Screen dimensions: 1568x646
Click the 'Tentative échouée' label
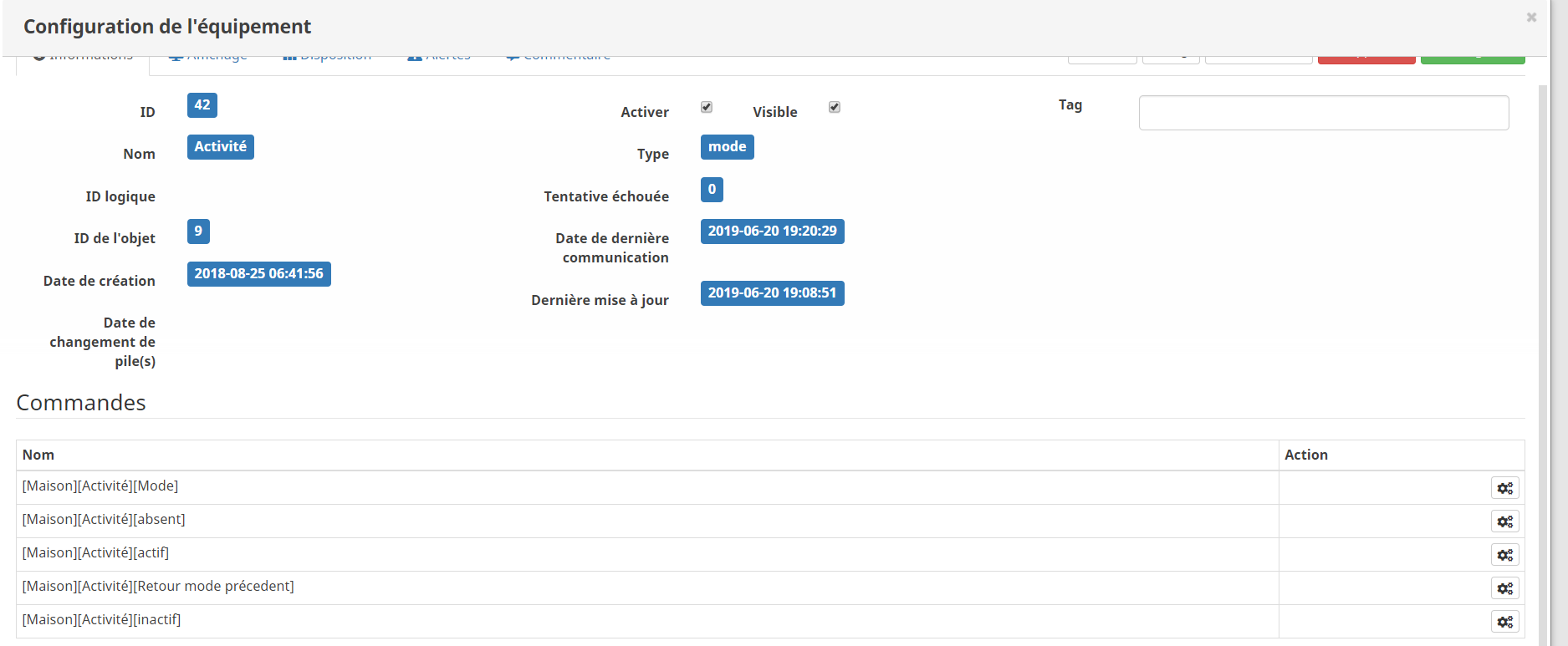(x=606, y=196)
